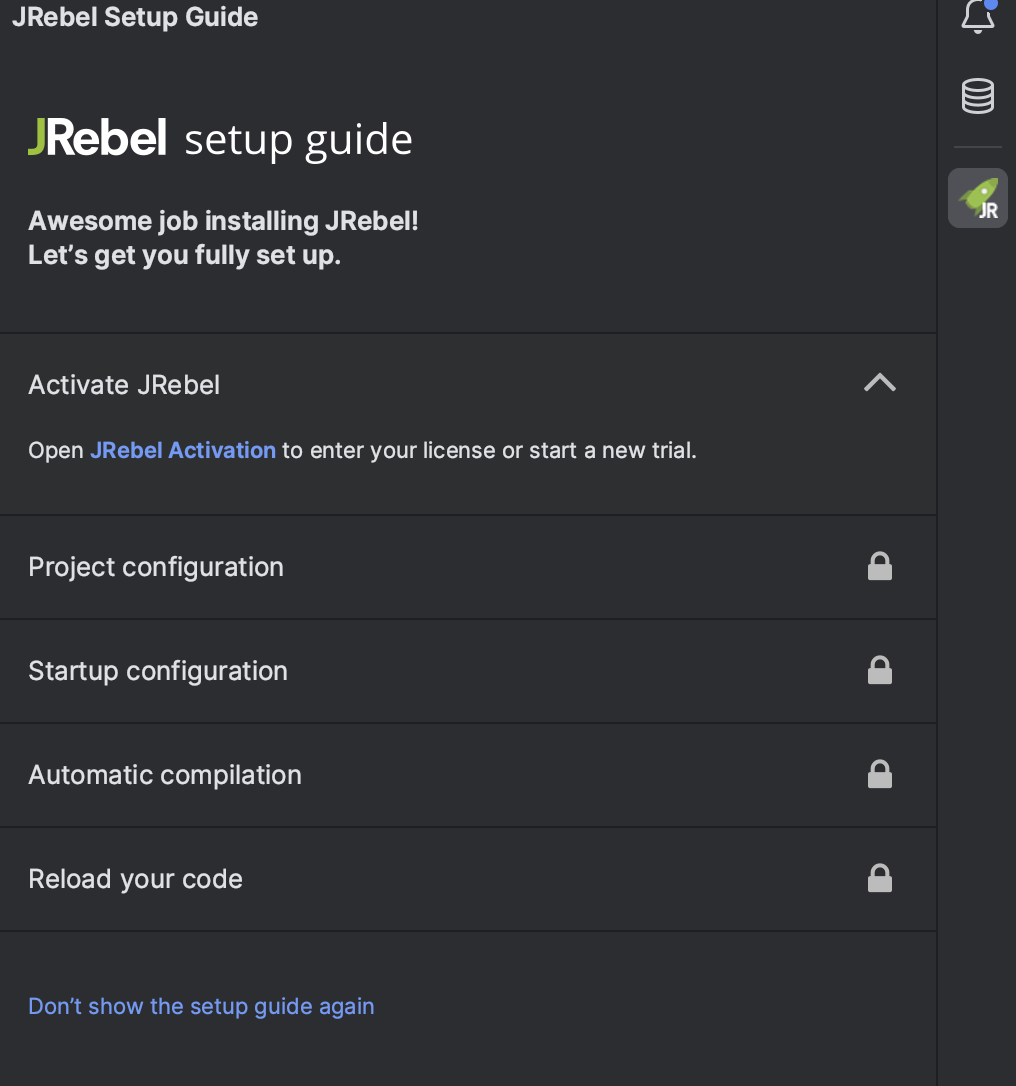Open the Database tool window icon
The width and height of the screenshot is (1016, 1086).
pos(977,96)
